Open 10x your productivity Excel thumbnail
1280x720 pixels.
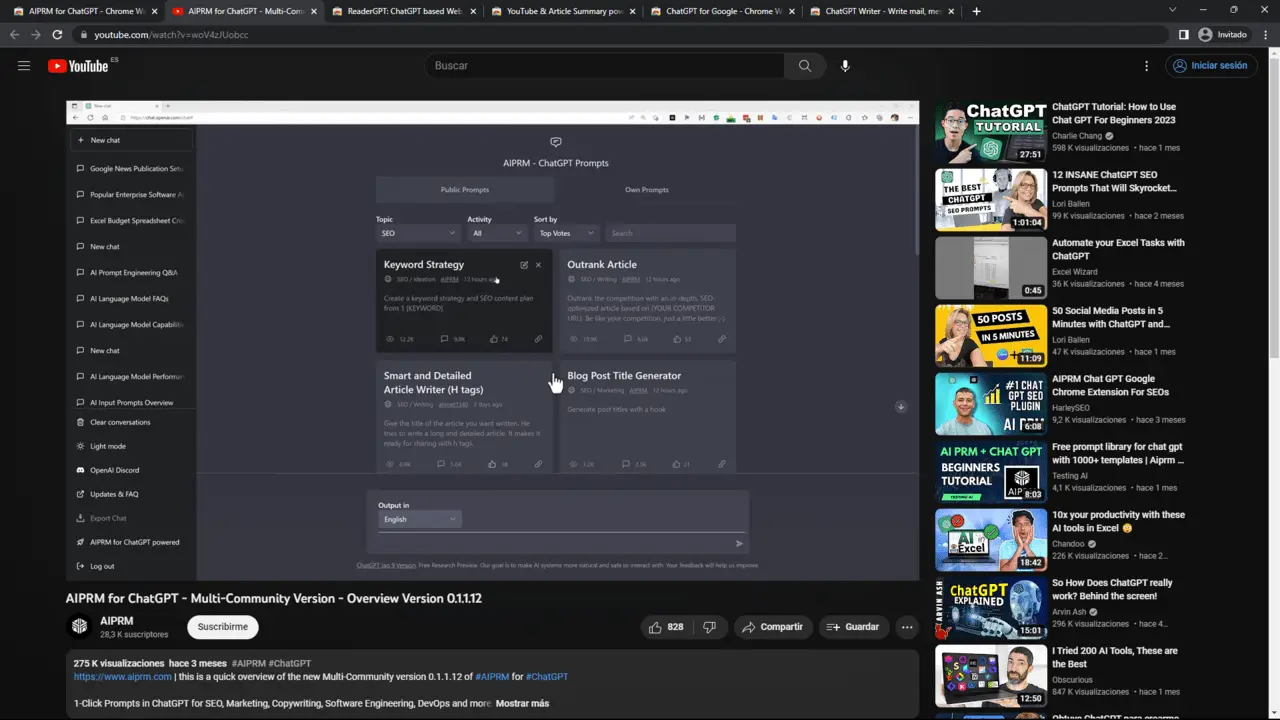(x=991, y=540)
